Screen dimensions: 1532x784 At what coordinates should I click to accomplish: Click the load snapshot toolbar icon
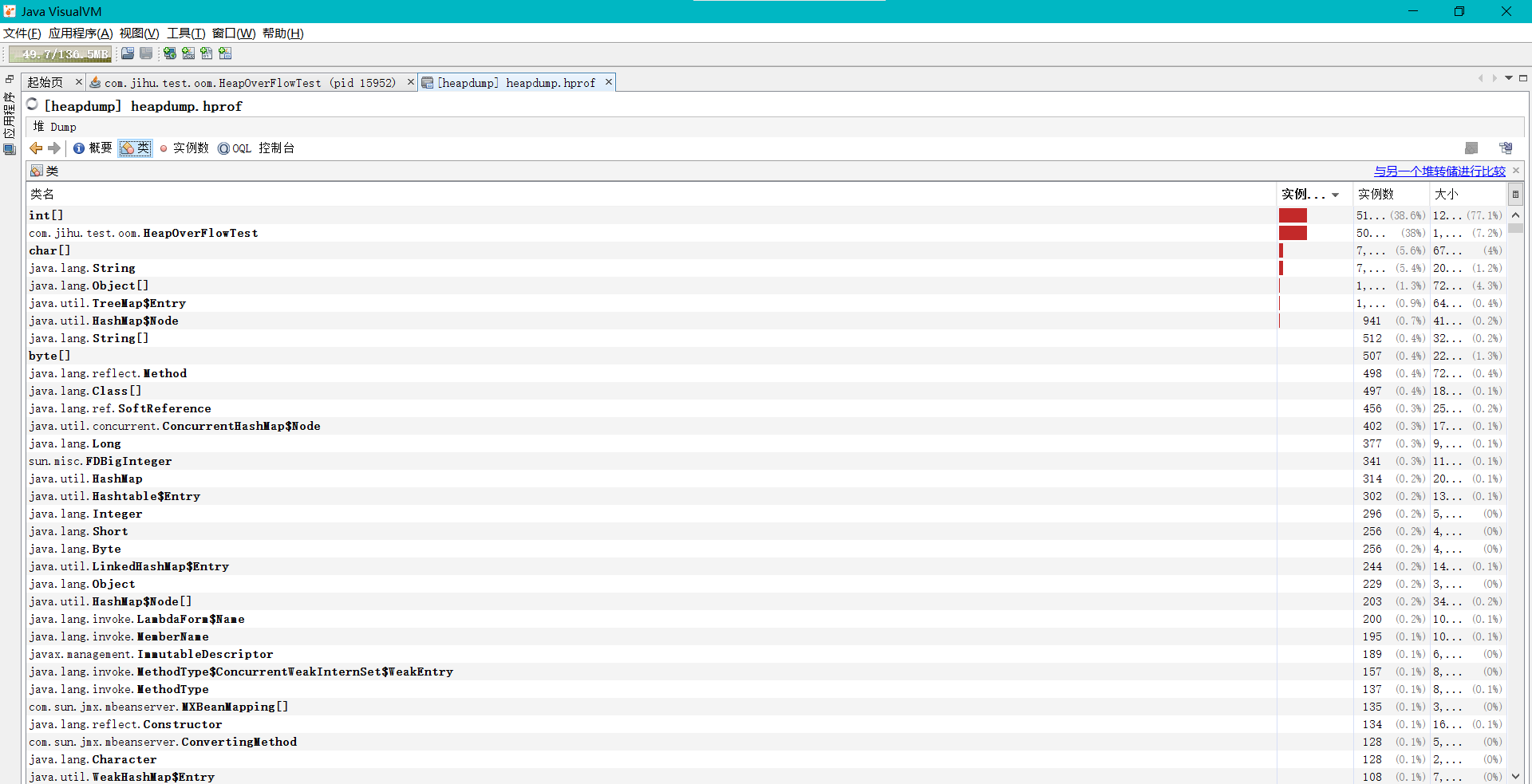click(x=128, y=53)
